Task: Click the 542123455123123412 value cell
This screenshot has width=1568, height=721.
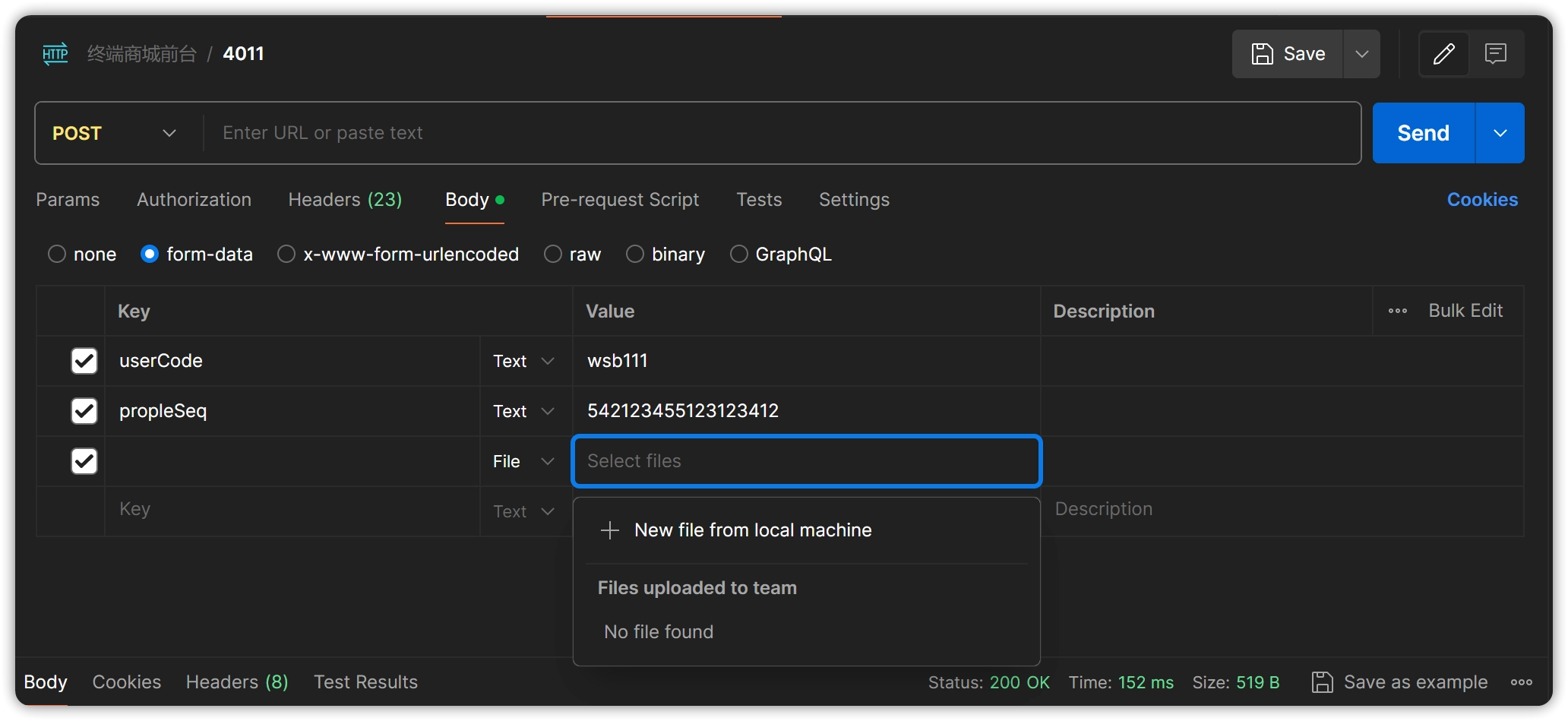Action: (807, 411)
